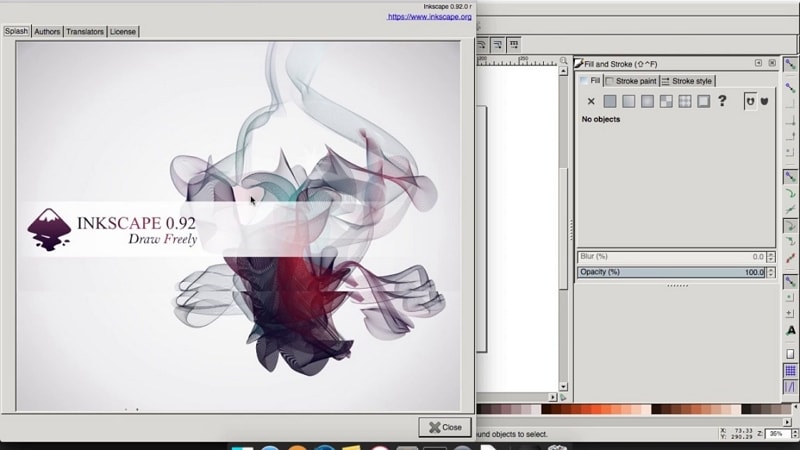The width and height of the screenshot is (800, 450).
Task: Choose nonzero solid fill rule icon
Action: [x=764, y=101]
